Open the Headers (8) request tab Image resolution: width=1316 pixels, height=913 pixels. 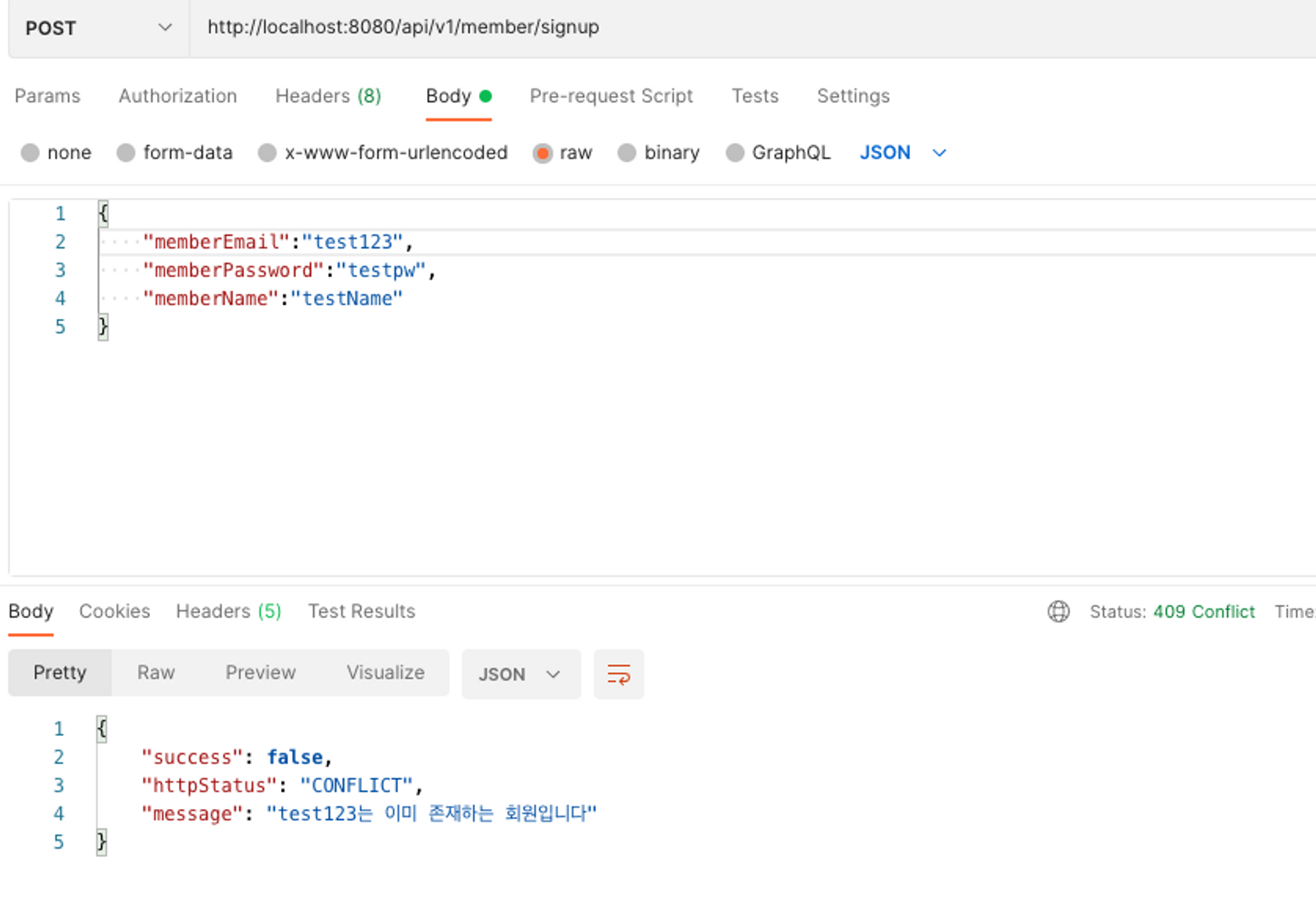point(328,96)
